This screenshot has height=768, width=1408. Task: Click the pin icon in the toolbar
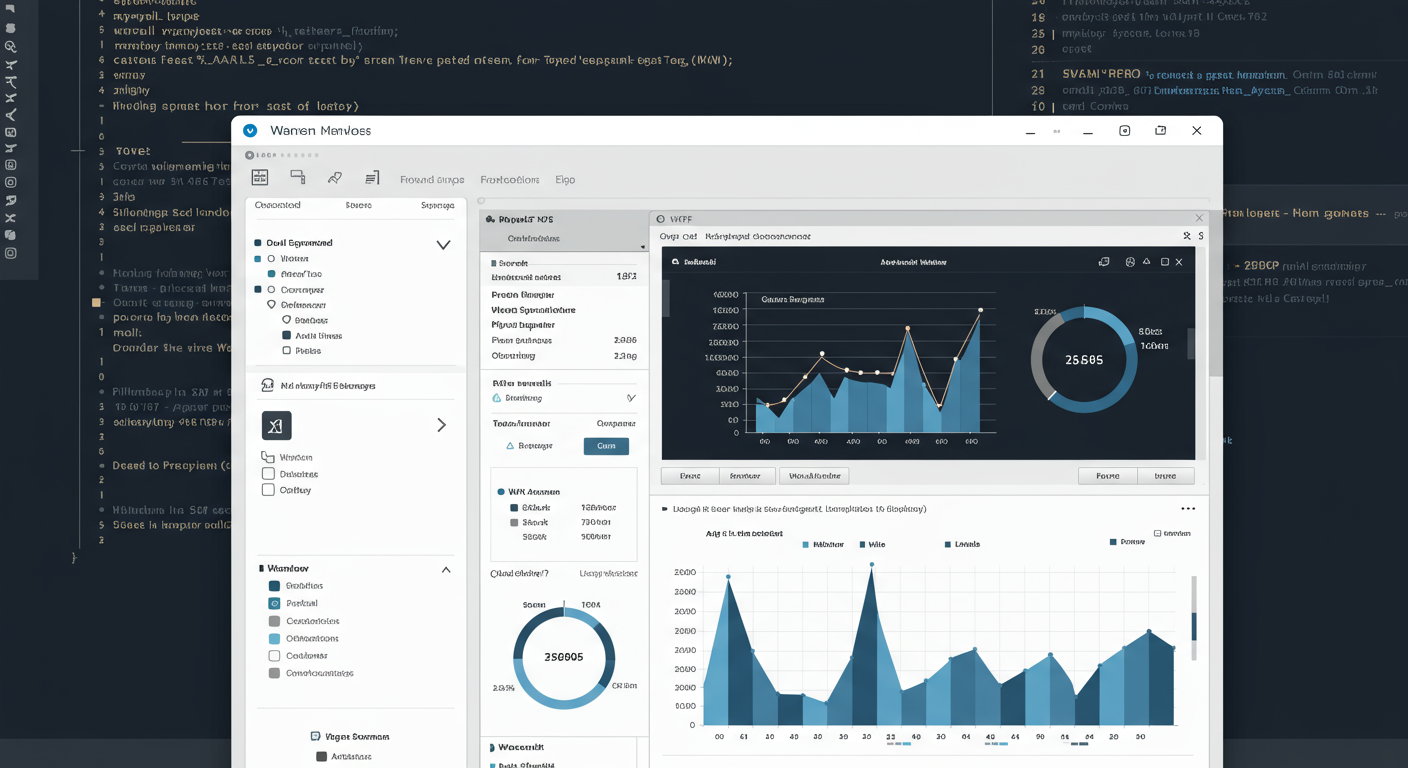tap(335, 178)
